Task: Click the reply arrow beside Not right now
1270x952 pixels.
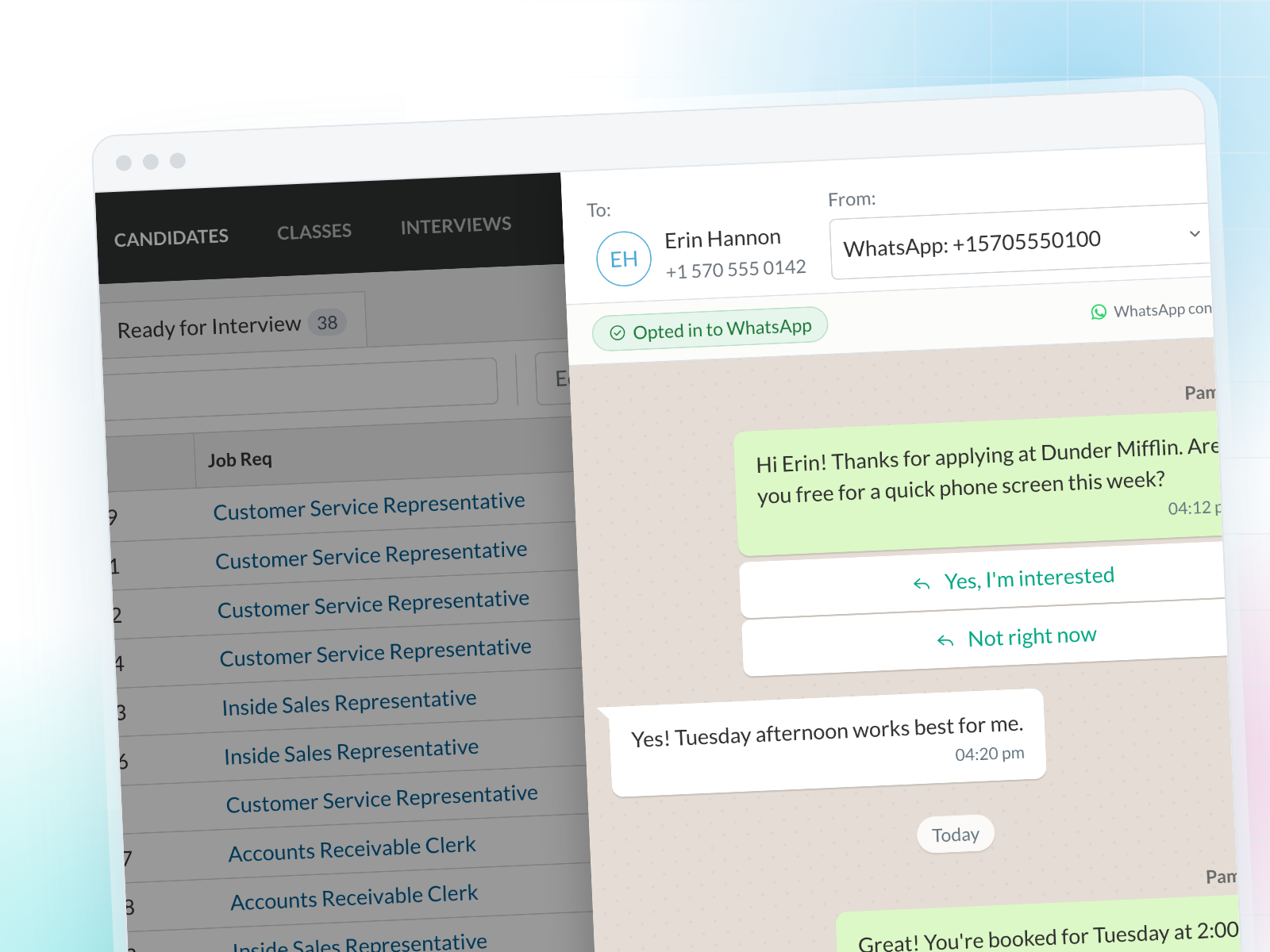Action: coord(945,640)
